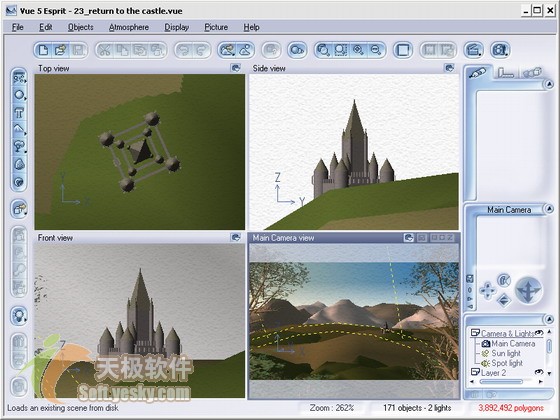Select the text tool in left toolbar
This screenshot has height=420, width=560.
pyautogui.click(x=19, y=113)
